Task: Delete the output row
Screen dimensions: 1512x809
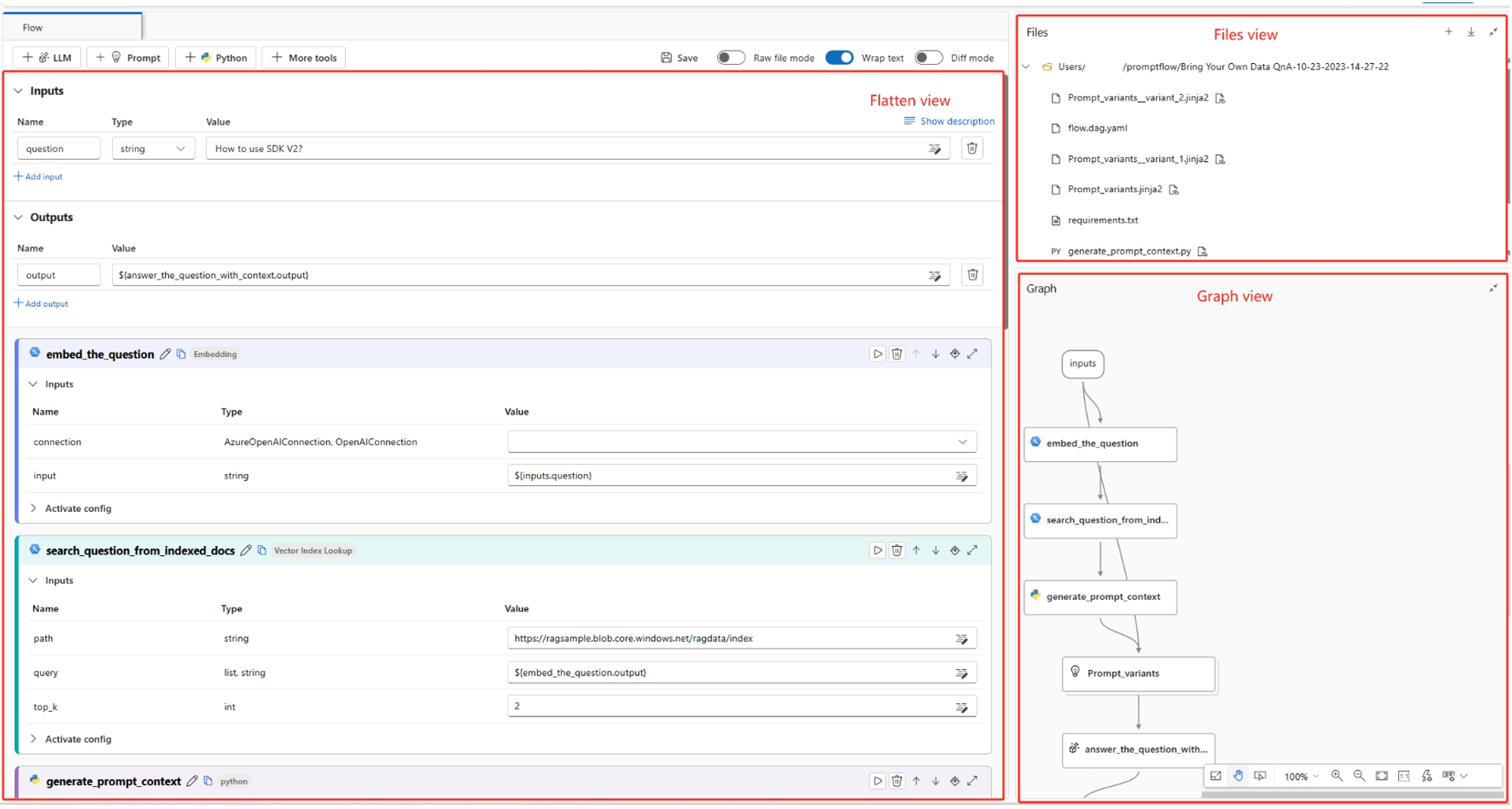Action: pyautogui.click(x=972, y=275)
